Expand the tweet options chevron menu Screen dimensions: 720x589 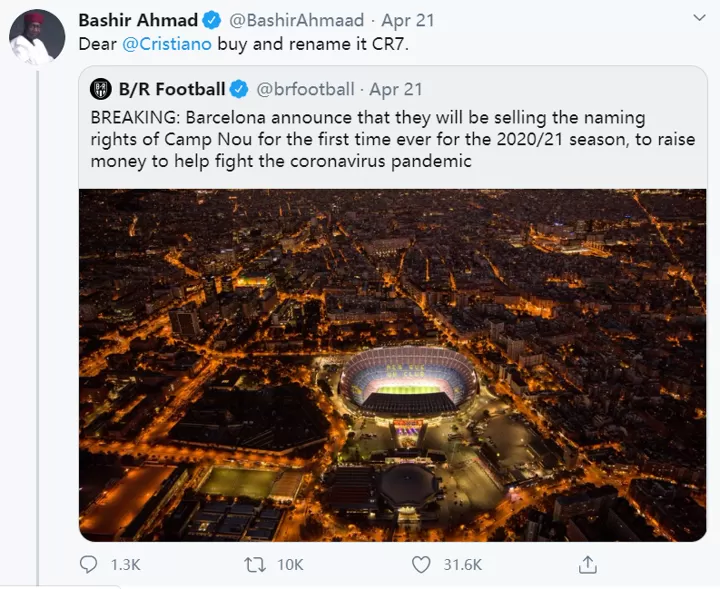[x=698, y=19]
